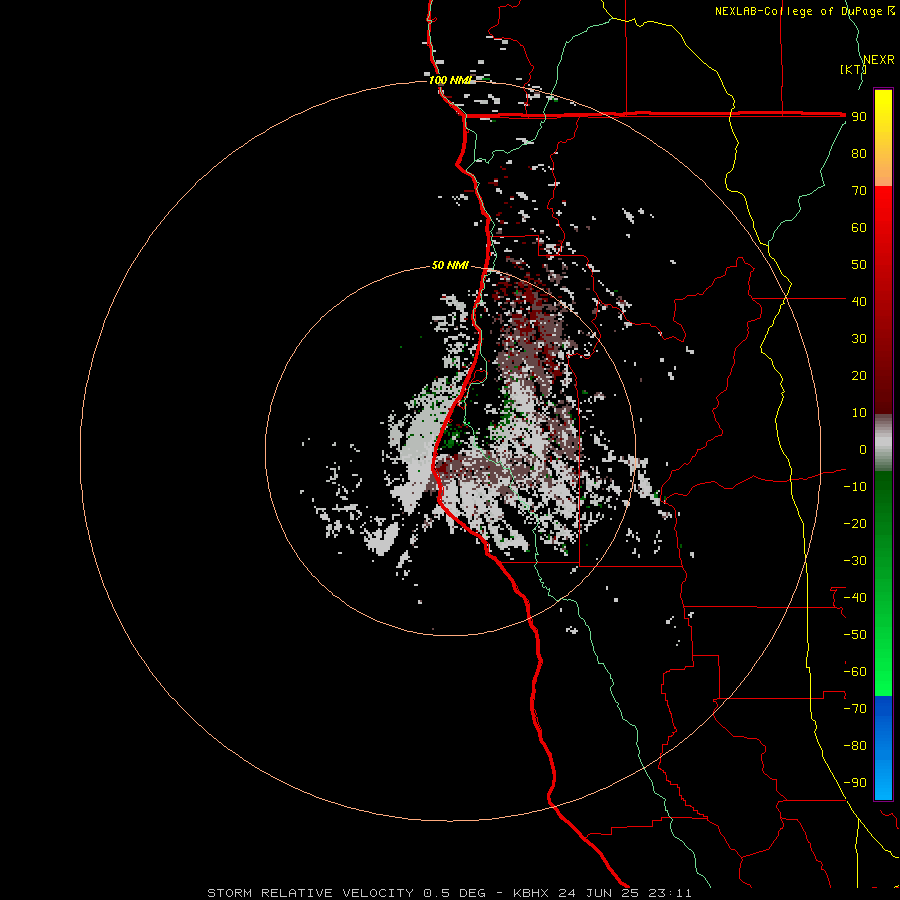The width and height of the screenshot is (900, 900).
Task: Click the '20' value on velocity scale
Action: (x=859, y=375)
